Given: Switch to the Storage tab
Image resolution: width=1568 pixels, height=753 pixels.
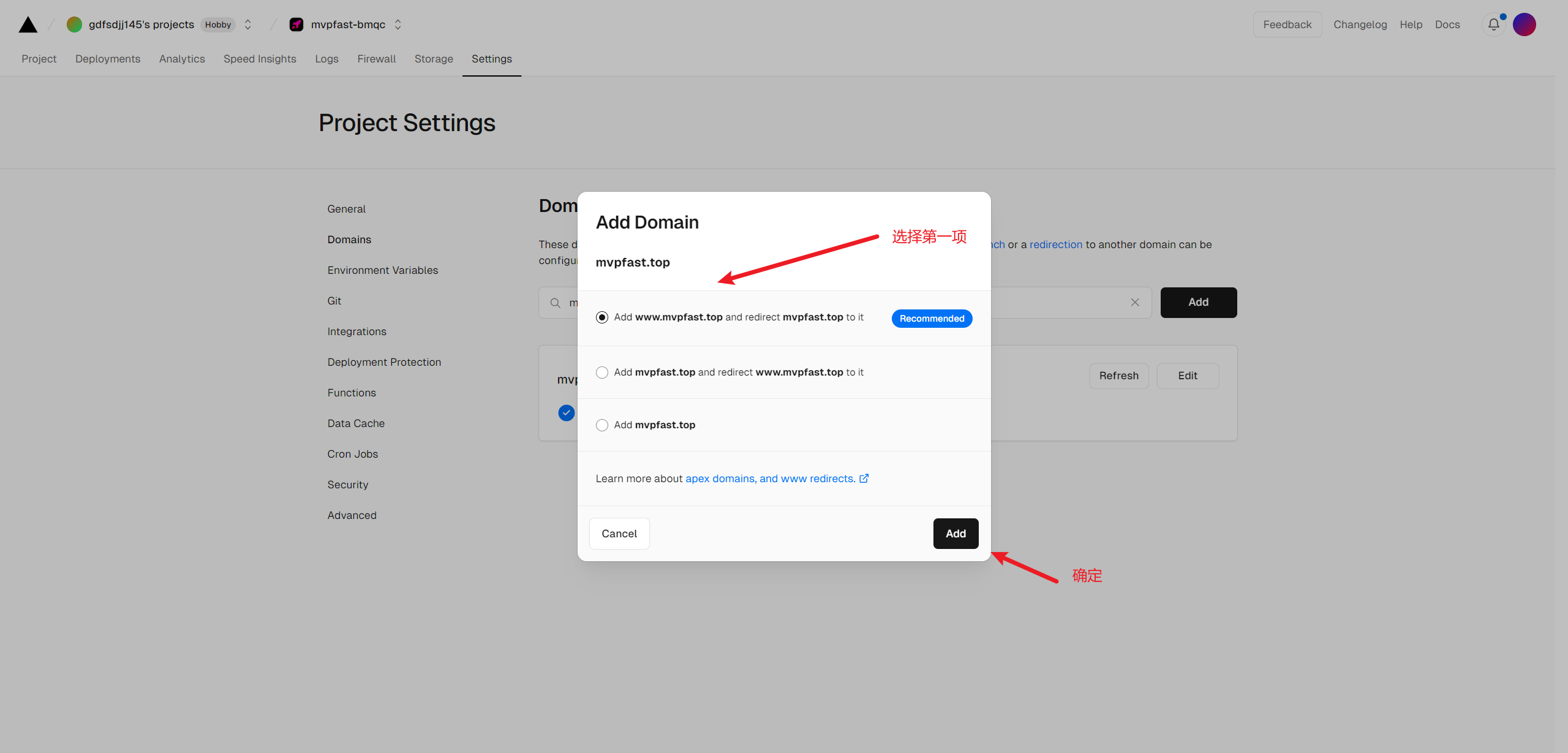Looking at the screenshot, I should [434, 59].
